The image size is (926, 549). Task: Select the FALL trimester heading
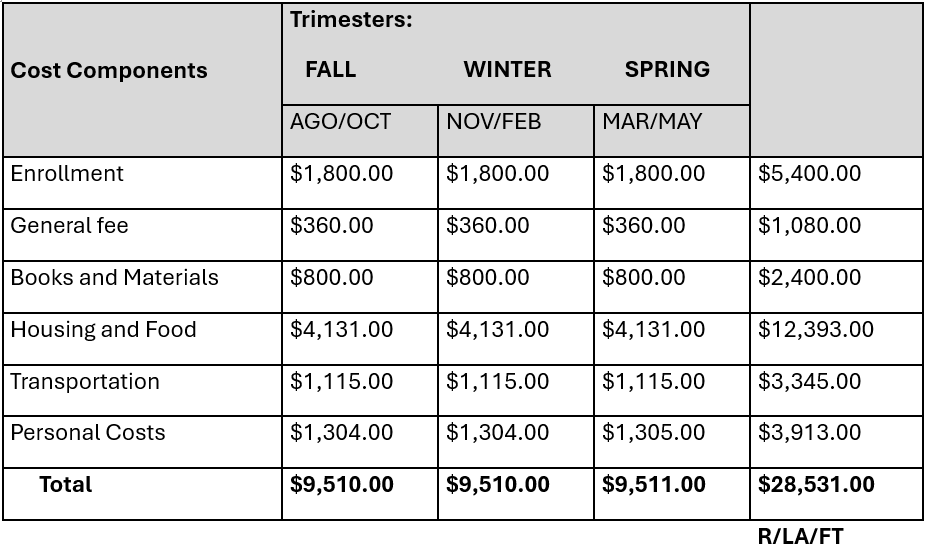pos(330,70)
